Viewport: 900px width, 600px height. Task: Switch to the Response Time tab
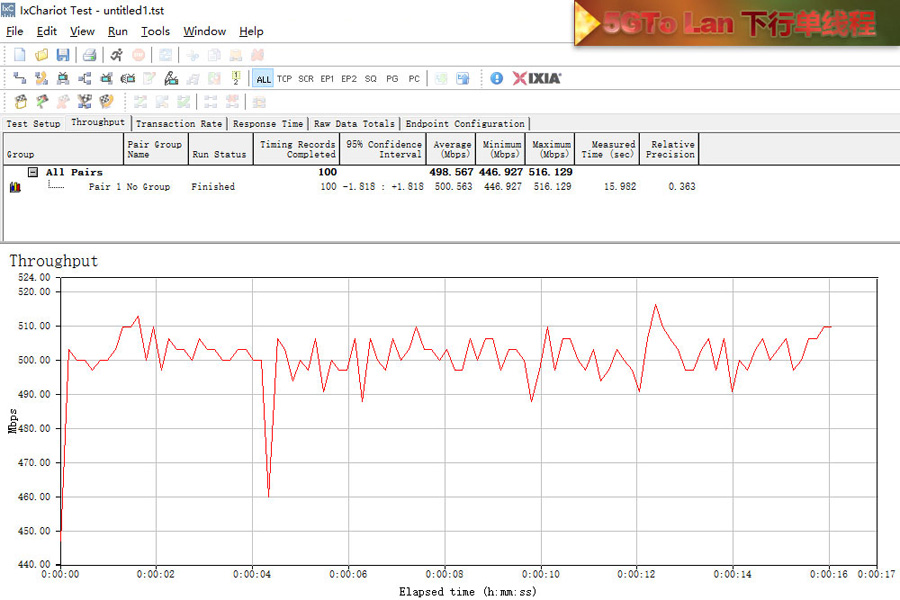tap(268, 124)
